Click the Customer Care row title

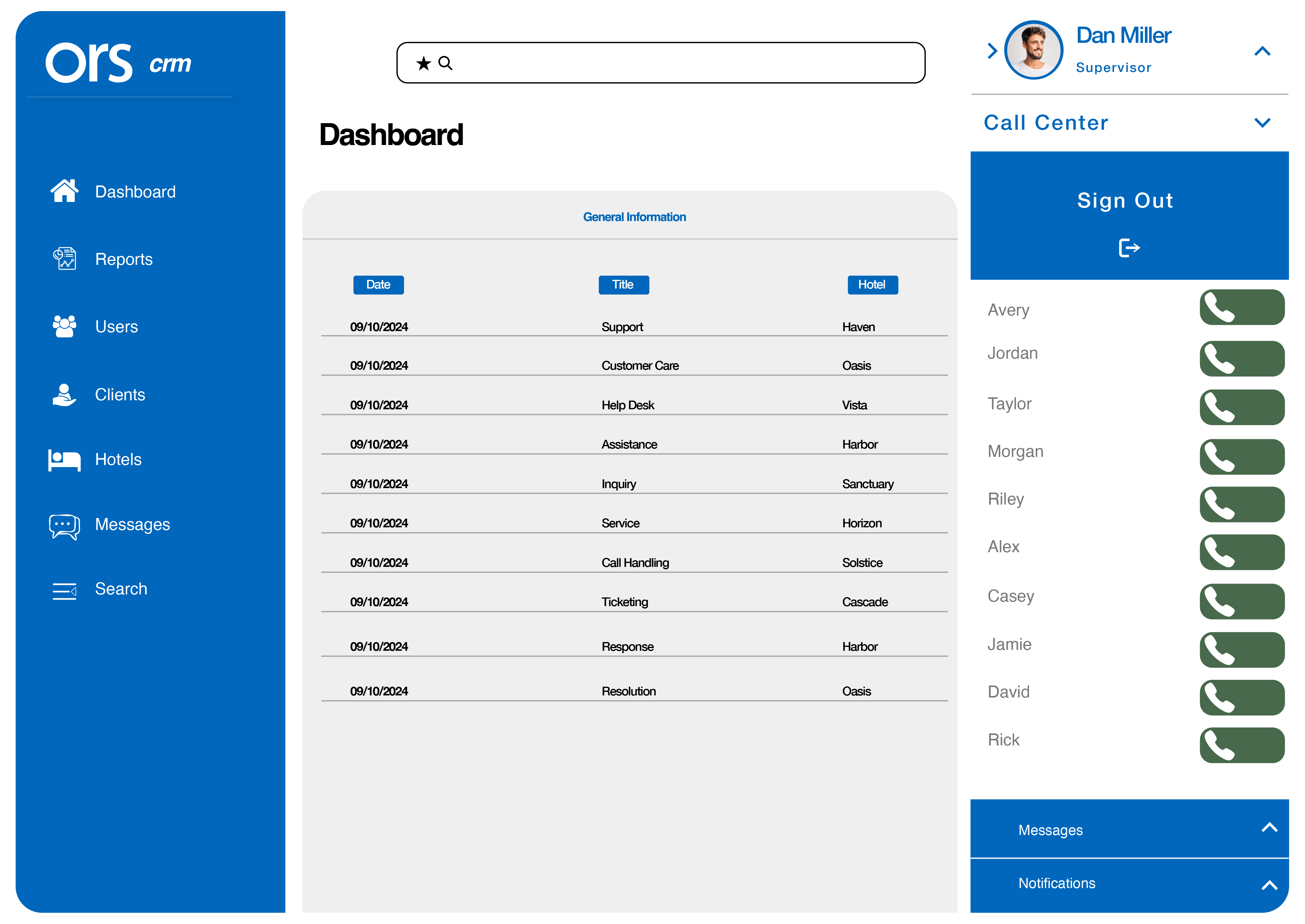640,366
